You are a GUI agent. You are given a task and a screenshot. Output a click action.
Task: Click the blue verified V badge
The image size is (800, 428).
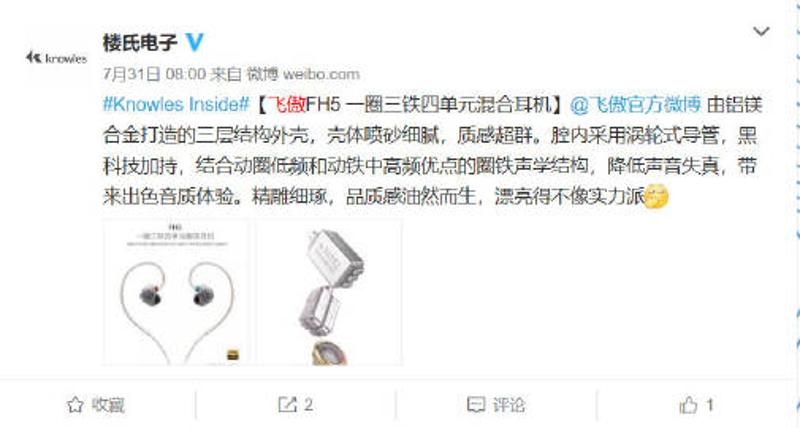(194, 42)
